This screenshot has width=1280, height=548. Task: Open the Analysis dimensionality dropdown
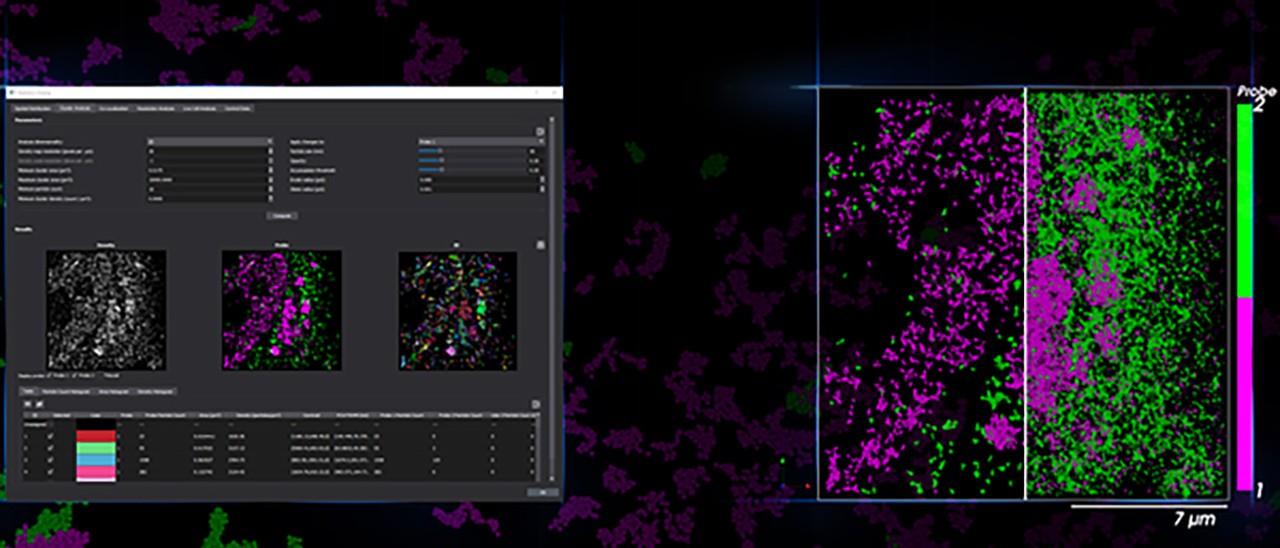[x=209, y=142]
